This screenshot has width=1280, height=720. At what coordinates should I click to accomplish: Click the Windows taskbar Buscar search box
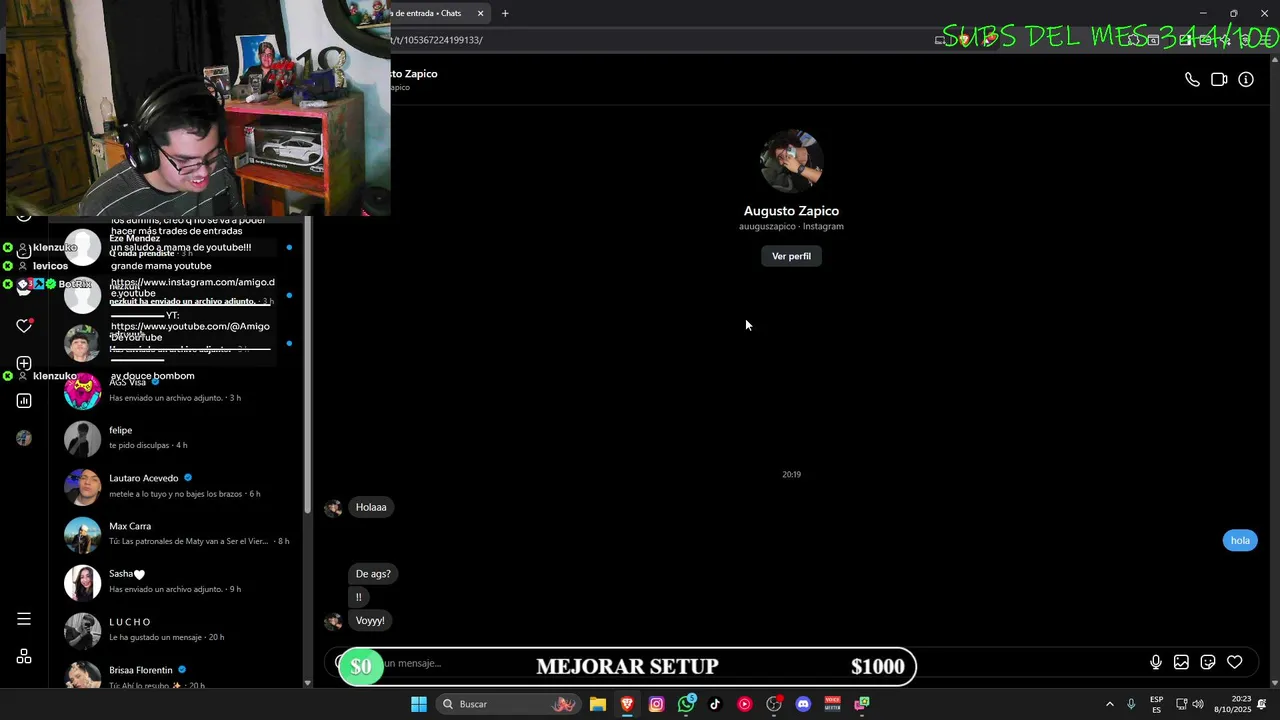click(x=508, y=704)
